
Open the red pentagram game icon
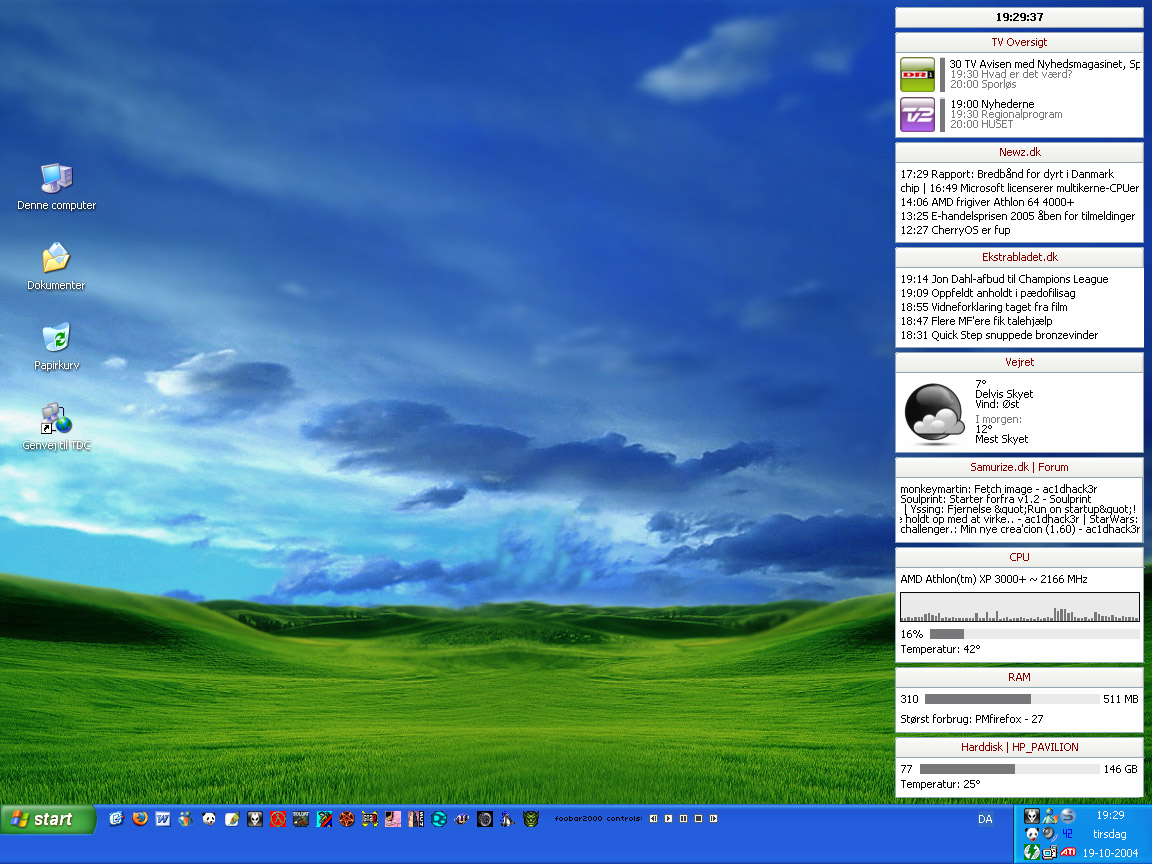click(x=347, y=818)
